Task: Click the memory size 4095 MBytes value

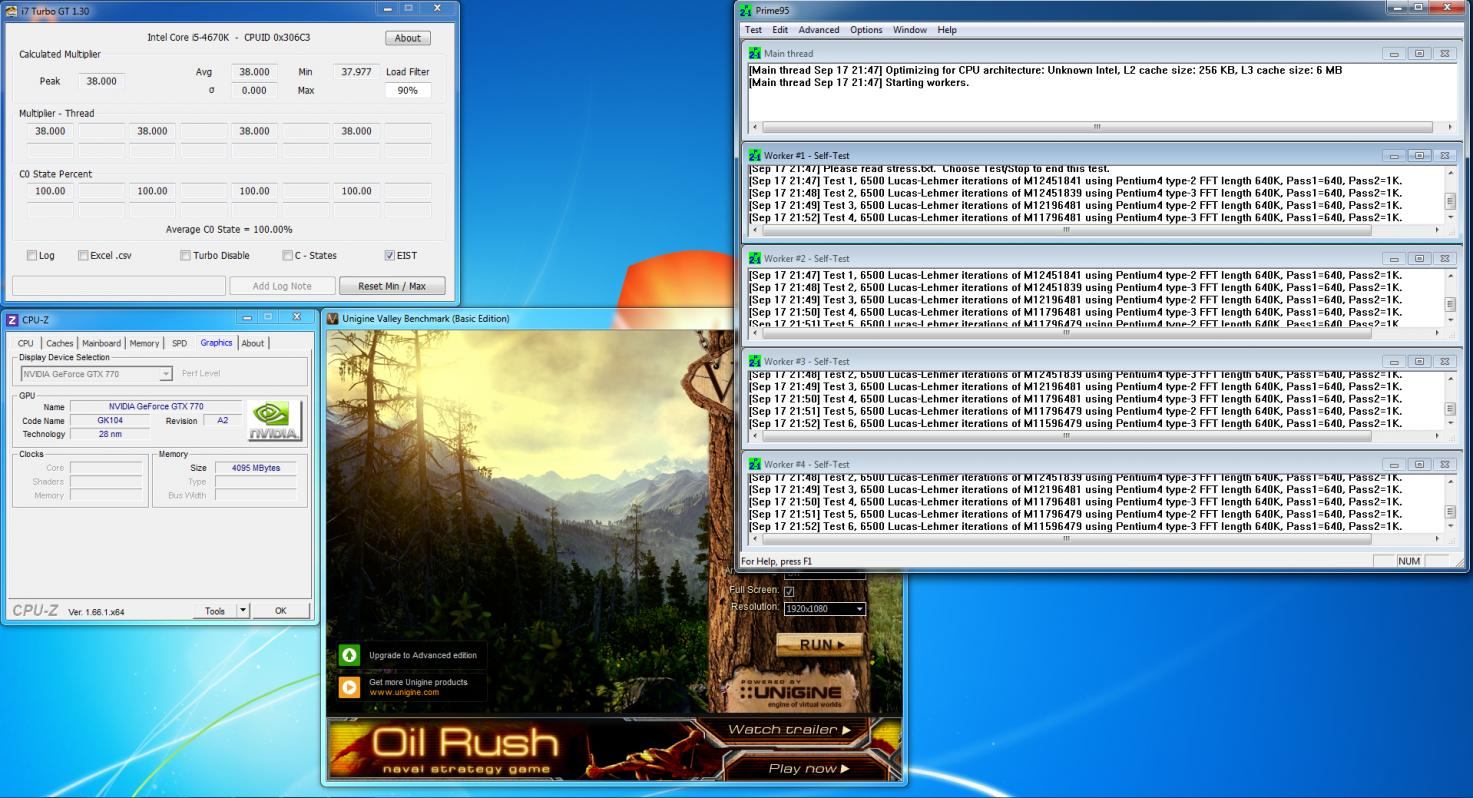Action: 256,467
